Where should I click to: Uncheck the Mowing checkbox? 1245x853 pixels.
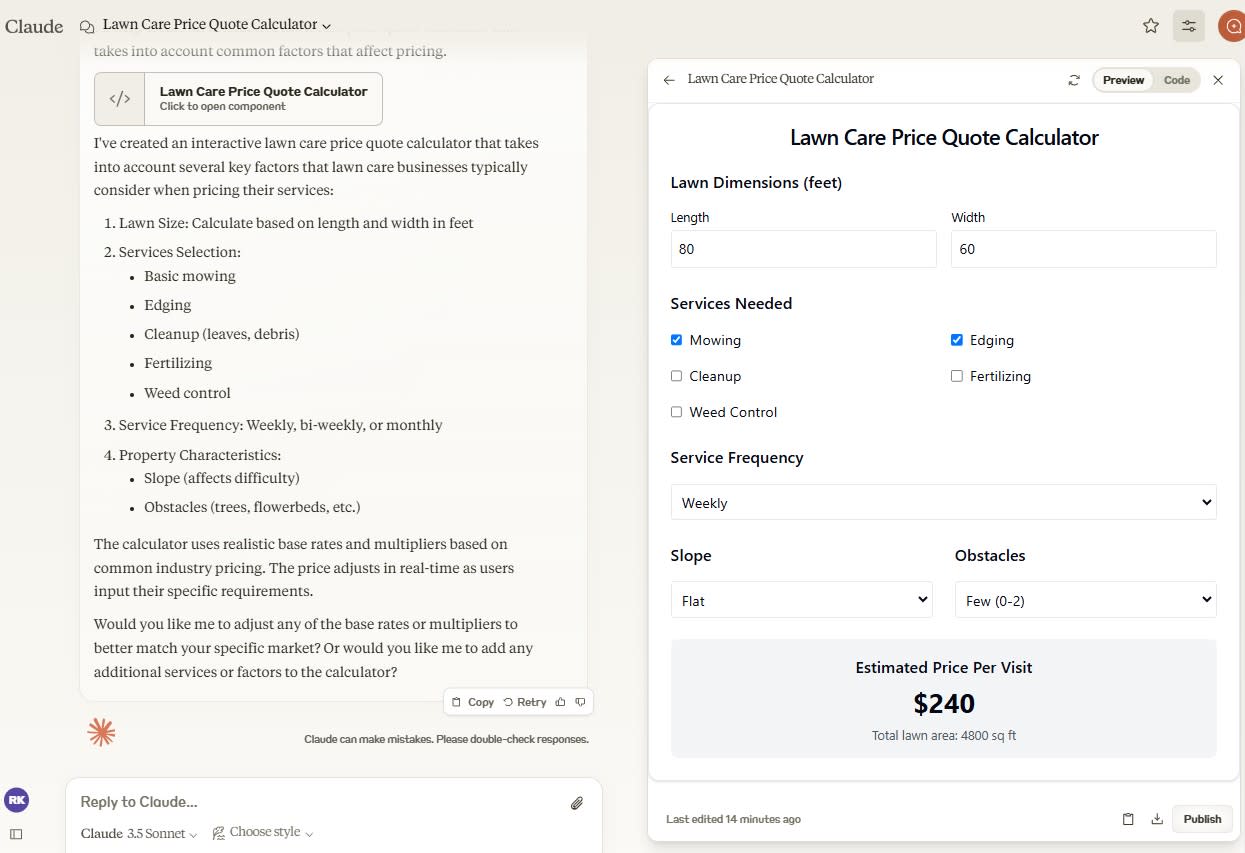tap(677, 340)
